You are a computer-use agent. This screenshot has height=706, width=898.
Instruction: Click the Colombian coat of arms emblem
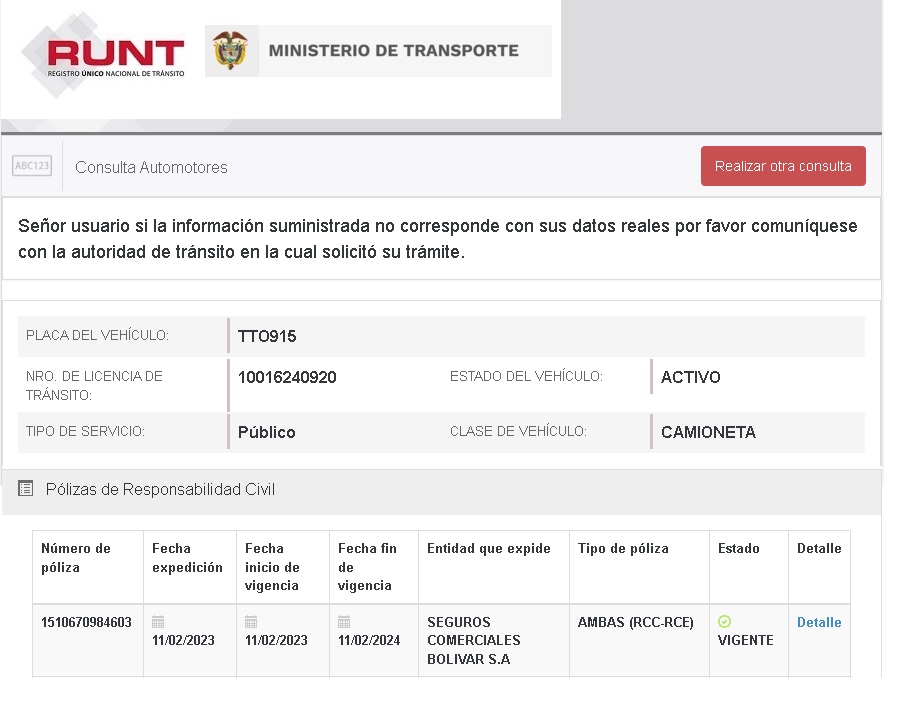pyautogui.click(x=231, y=51)
